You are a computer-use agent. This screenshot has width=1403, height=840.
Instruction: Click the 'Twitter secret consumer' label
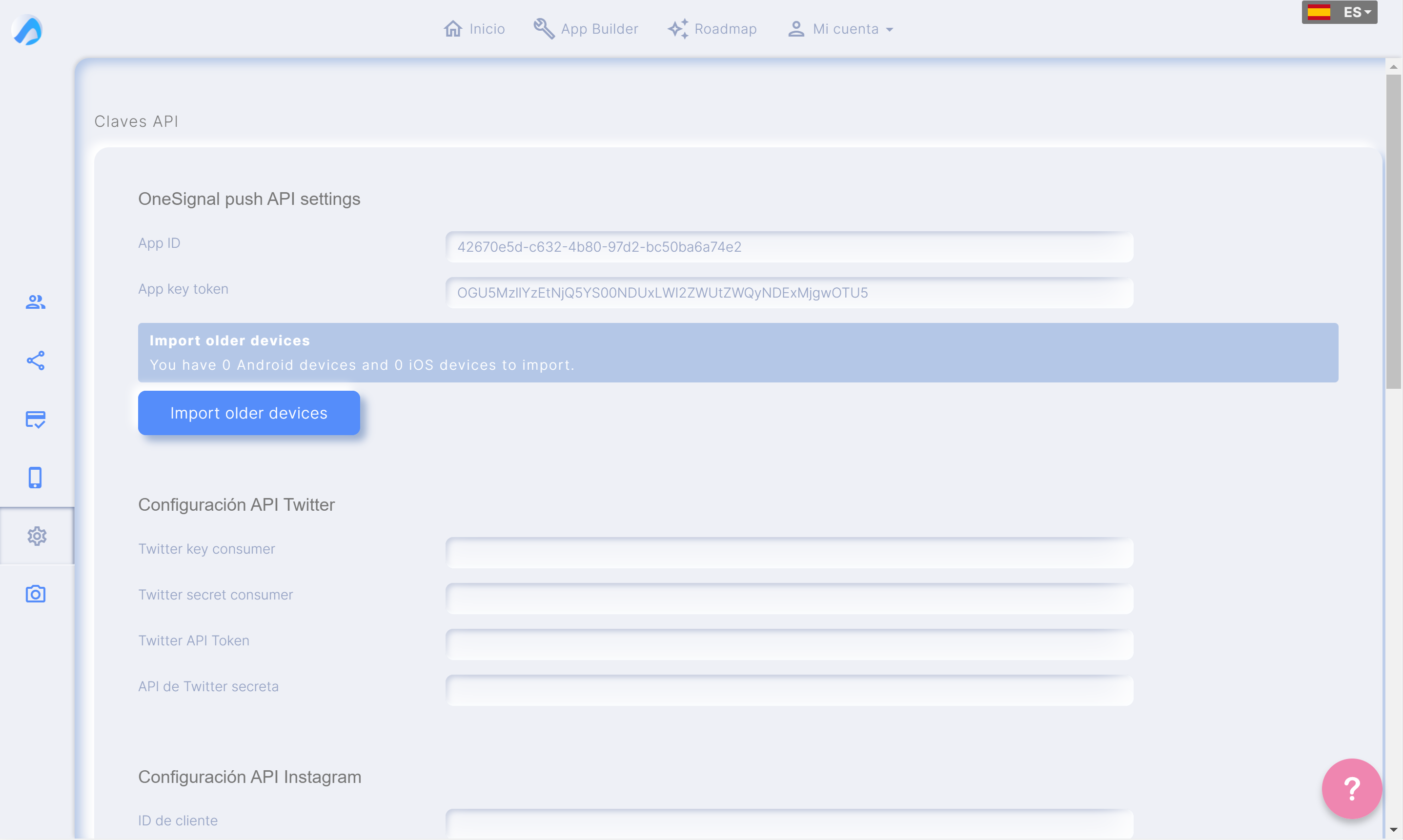pos(216,594)
